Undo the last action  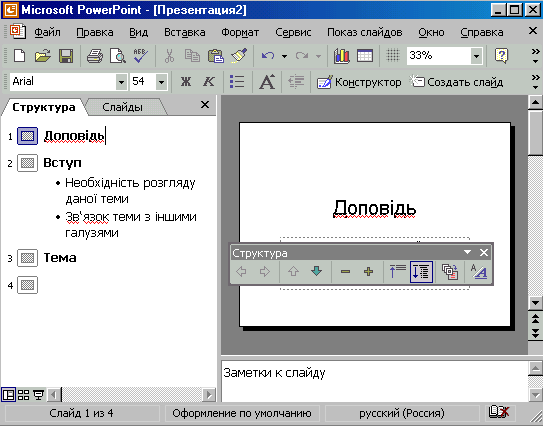pyautogui.click(x=268, y=55)
